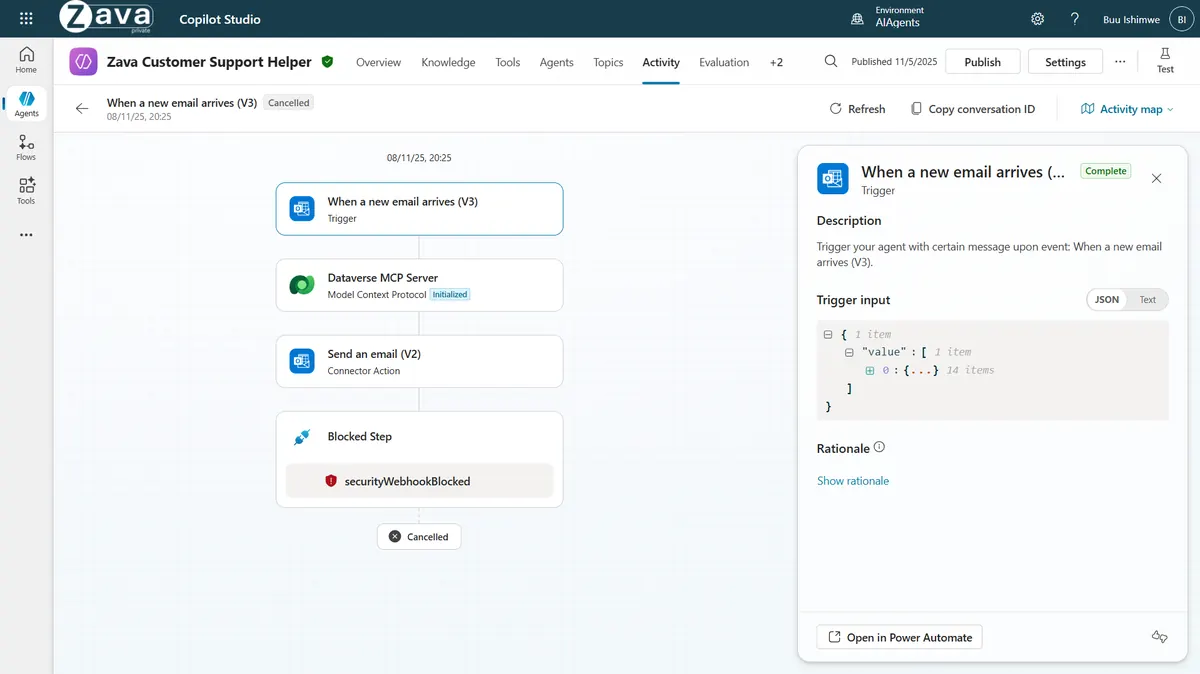Click the Initialized badge on MCP node
Viewport: 1200px width, 674px height.
pos(450,295)
